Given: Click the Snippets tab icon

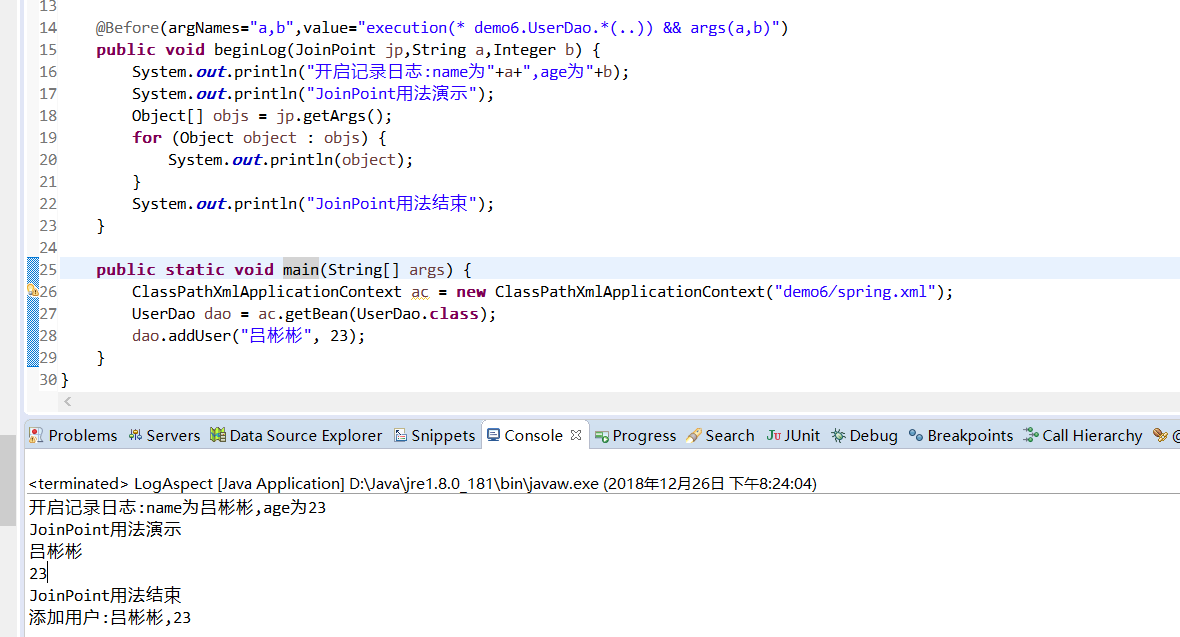Looking at the screenshot, I should (400, 435).
